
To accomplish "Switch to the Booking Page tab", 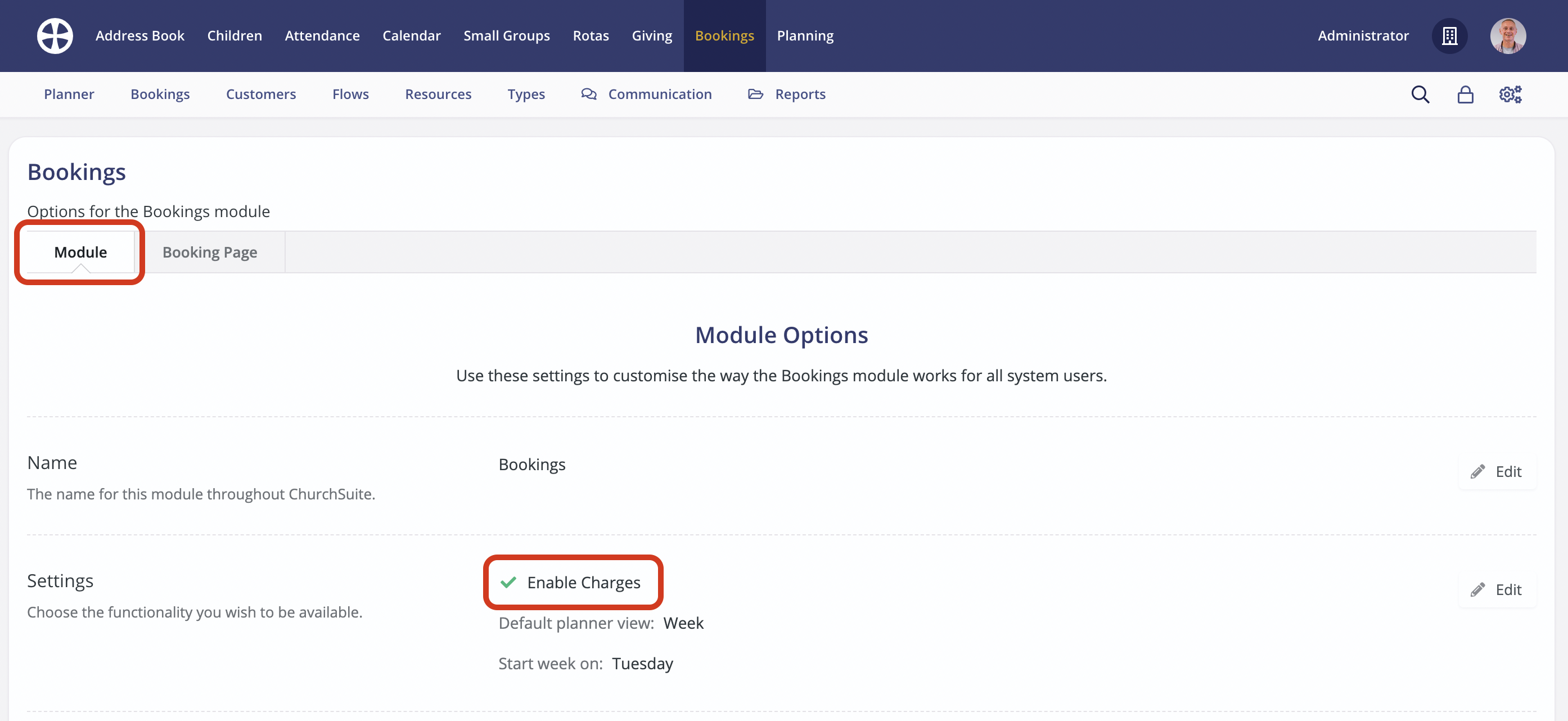I will [209, 252].
